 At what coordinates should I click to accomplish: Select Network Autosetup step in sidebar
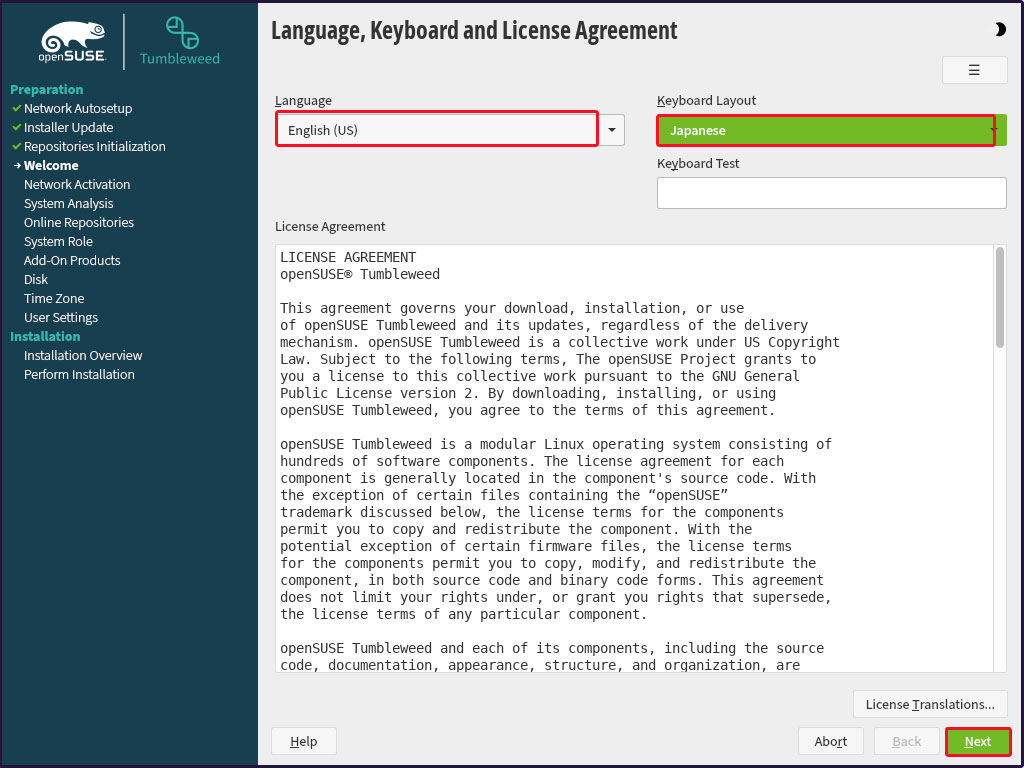coord(78,108)
